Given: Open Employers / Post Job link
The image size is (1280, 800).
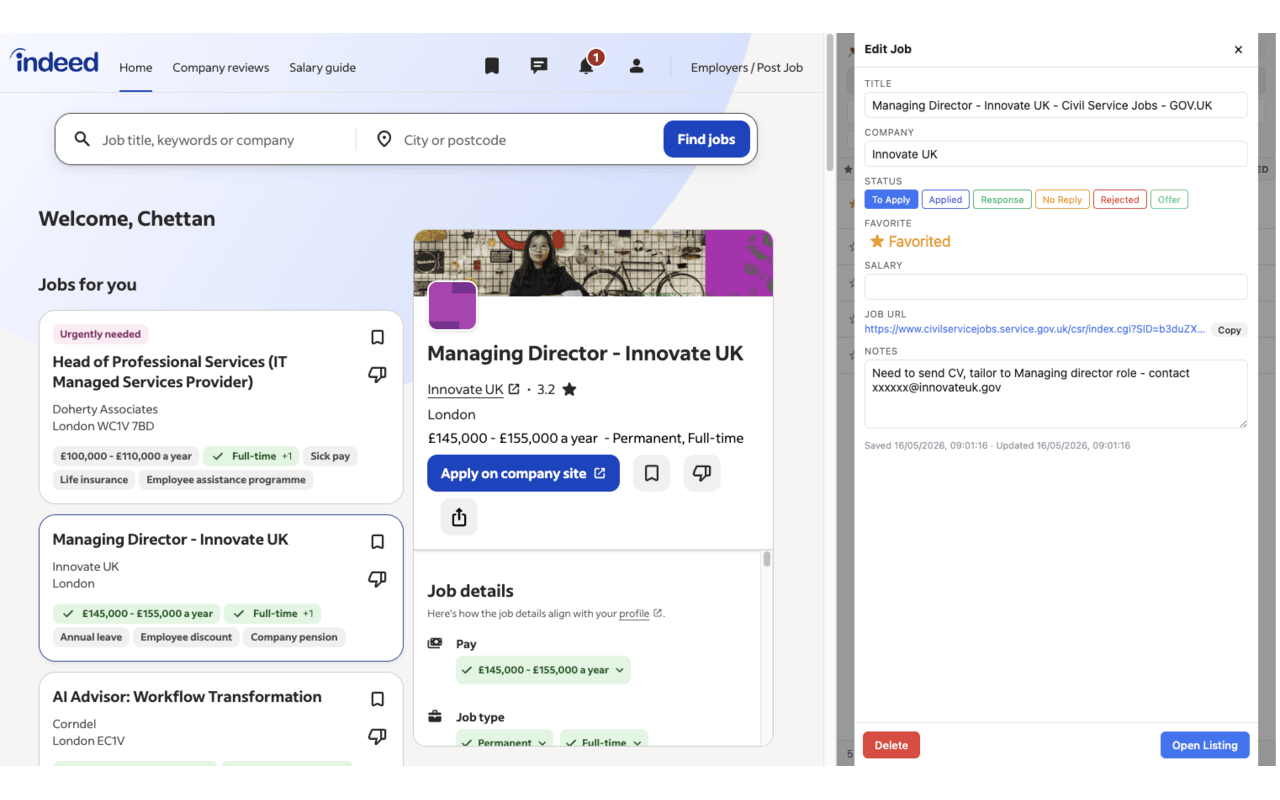Looking at the screenshot, I should coord(747,68).
